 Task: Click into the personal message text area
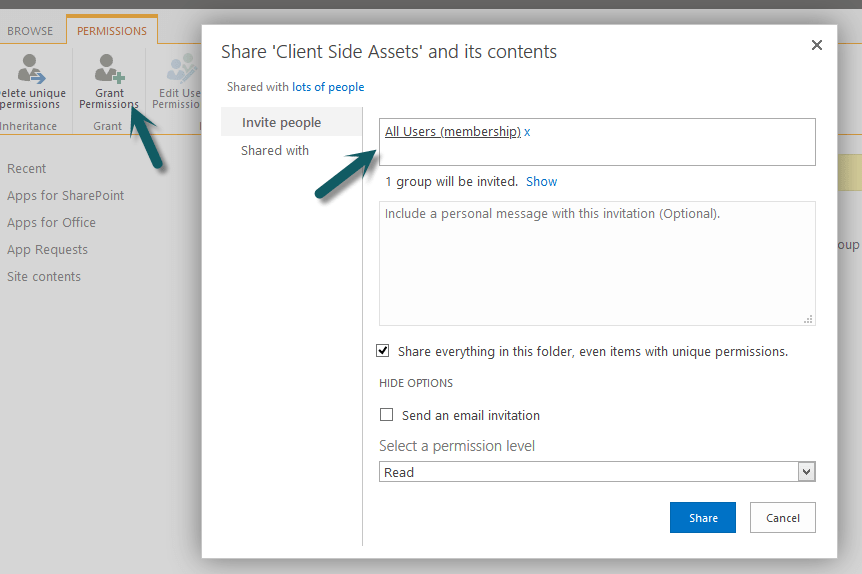(x=597, y=263)
